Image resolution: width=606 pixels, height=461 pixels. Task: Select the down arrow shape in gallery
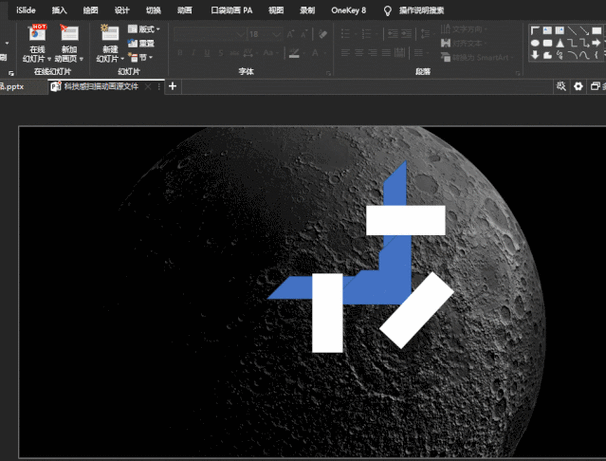point(535,55)
